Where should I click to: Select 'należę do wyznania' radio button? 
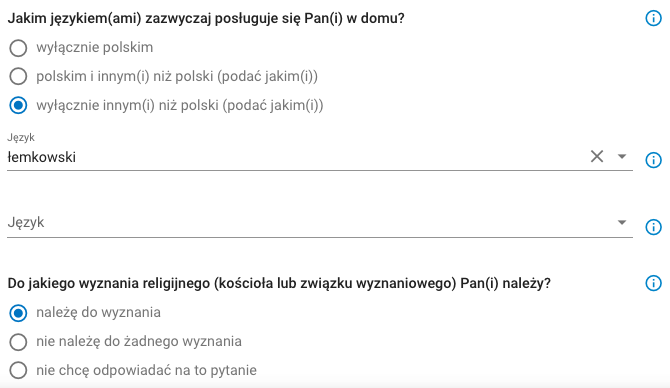[x=18, y=313]
